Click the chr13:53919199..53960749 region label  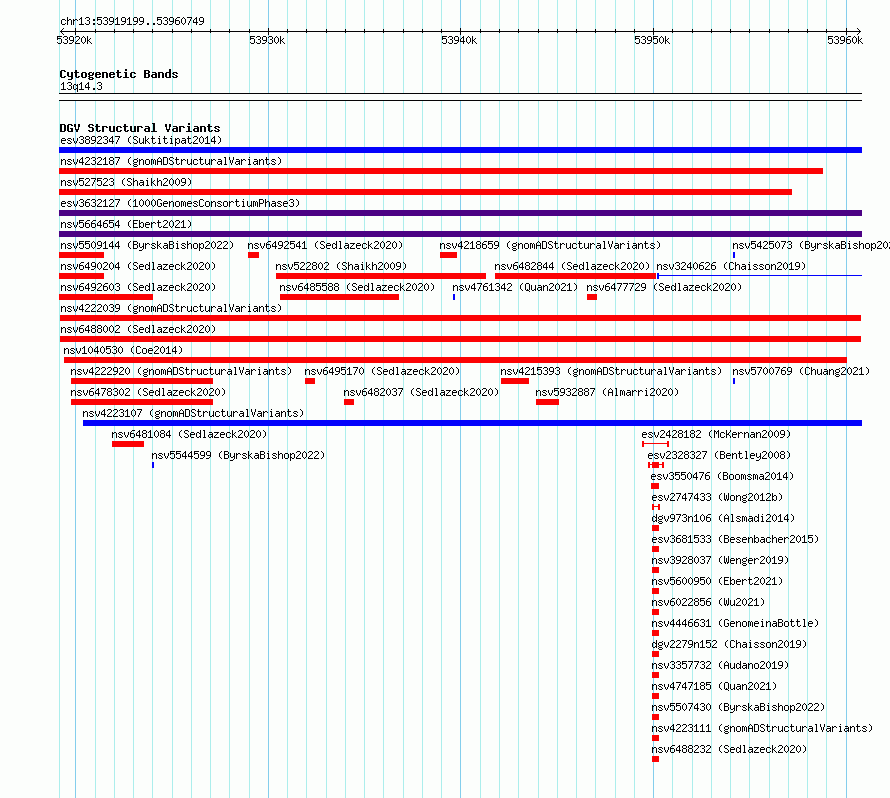pos(132,21)
